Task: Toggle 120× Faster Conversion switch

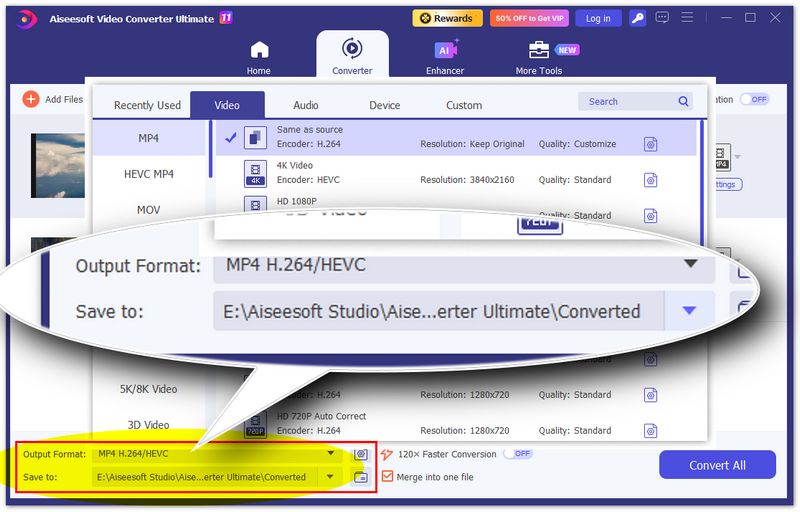Action: [517, 454]
